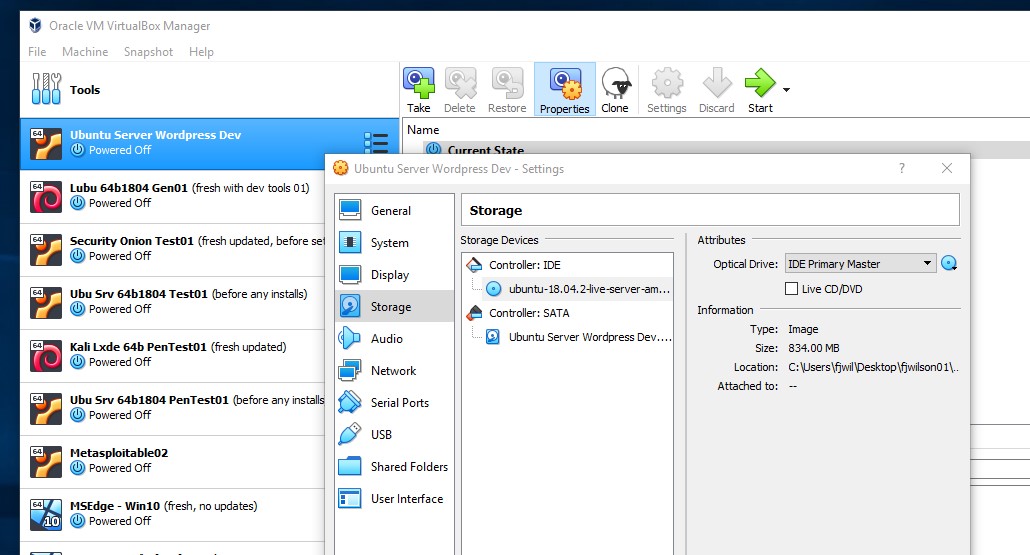The image size is (1030, 555).
Task: Click the Discard toolbar icon
Action: (x=717, y=90)
